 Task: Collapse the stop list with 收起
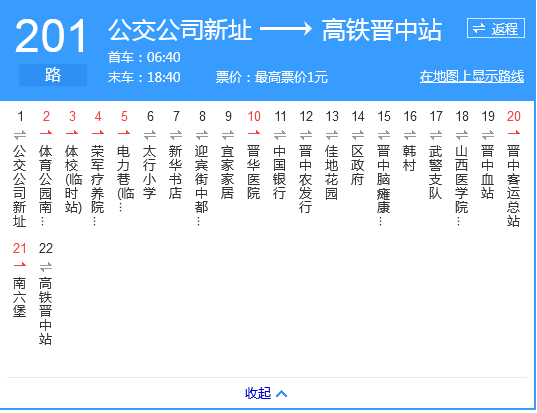[258, 393]
